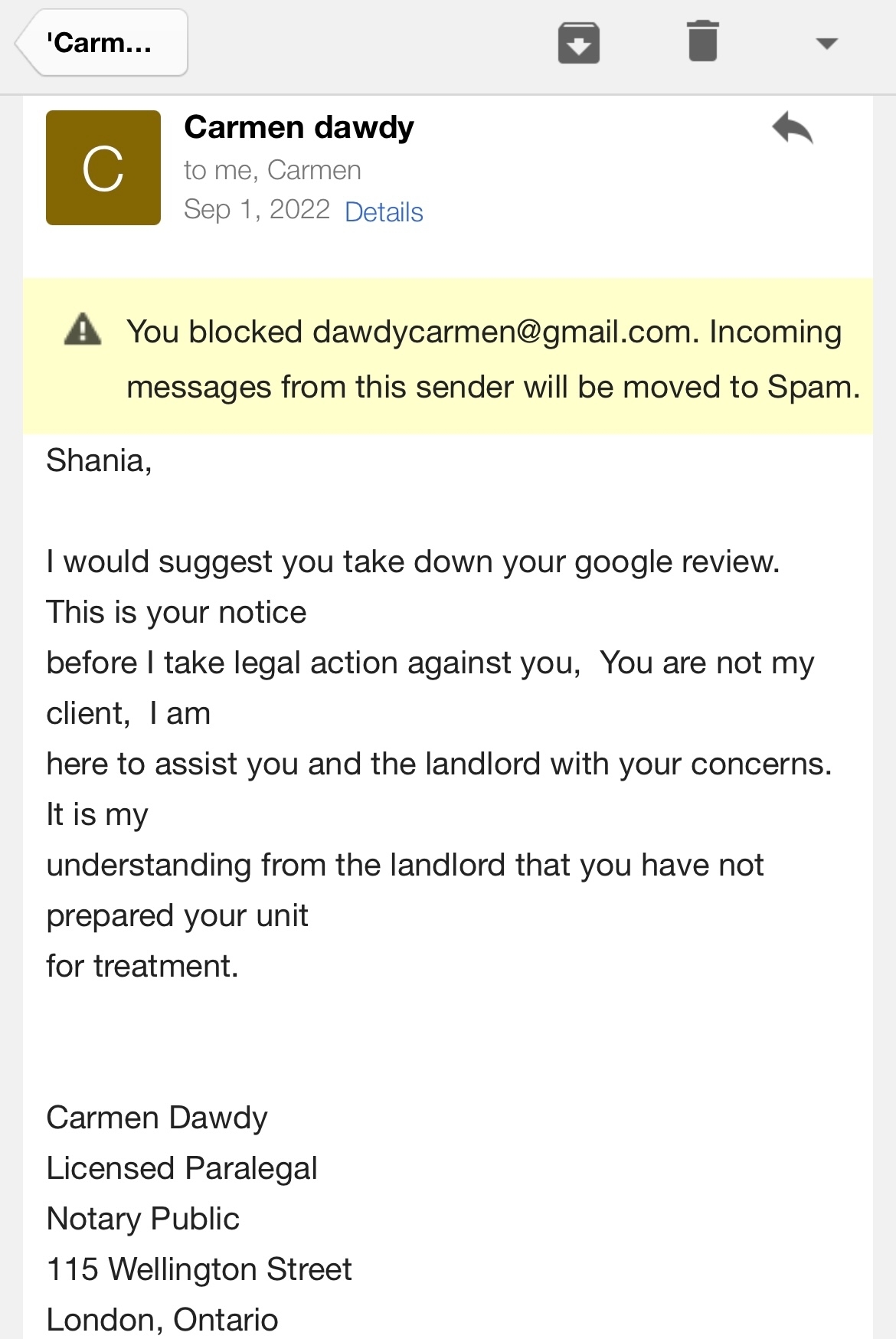
Task: Click 'Licensed Paralegal' in the signature
Action: click(x=181, y=1169)
